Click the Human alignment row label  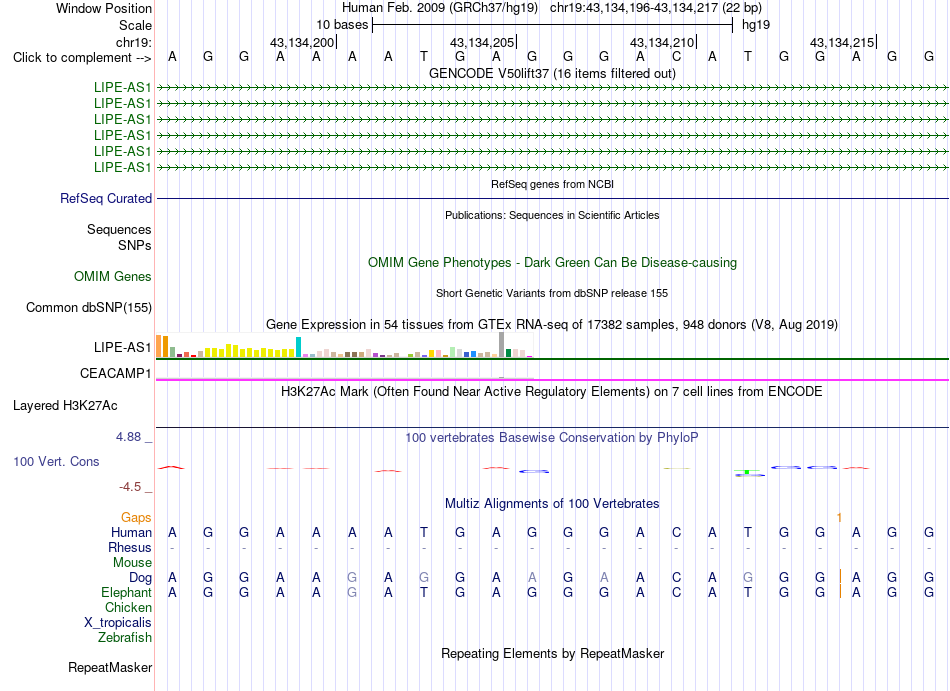coord(131,532)
